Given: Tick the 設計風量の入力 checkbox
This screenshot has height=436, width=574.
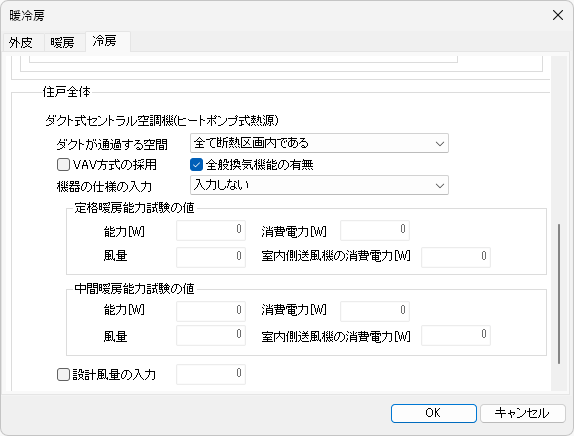Looking at the screenshot, I should pyautogui.click(x=63, y=374).
